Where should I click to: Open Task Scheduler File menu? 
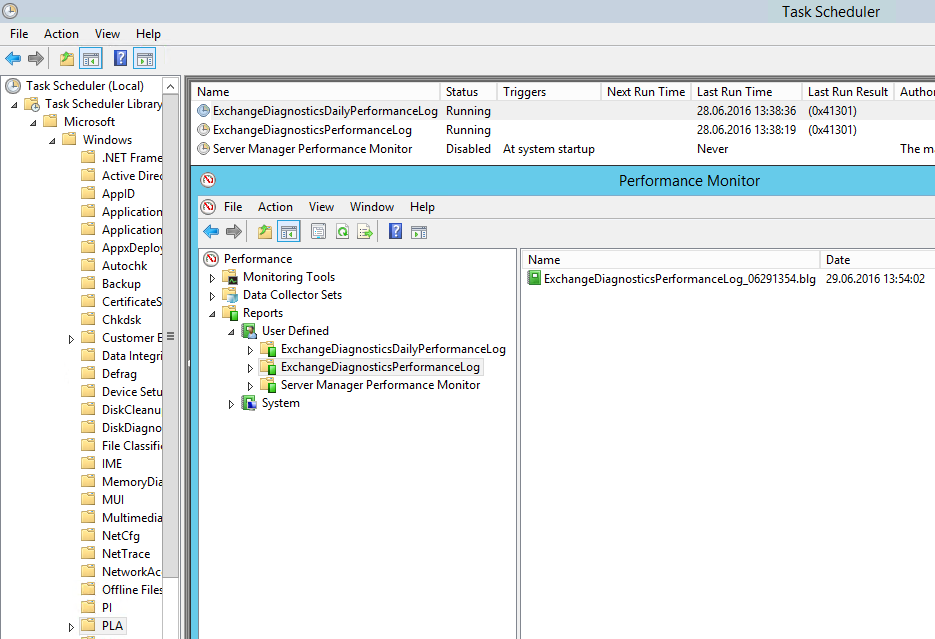19,34
